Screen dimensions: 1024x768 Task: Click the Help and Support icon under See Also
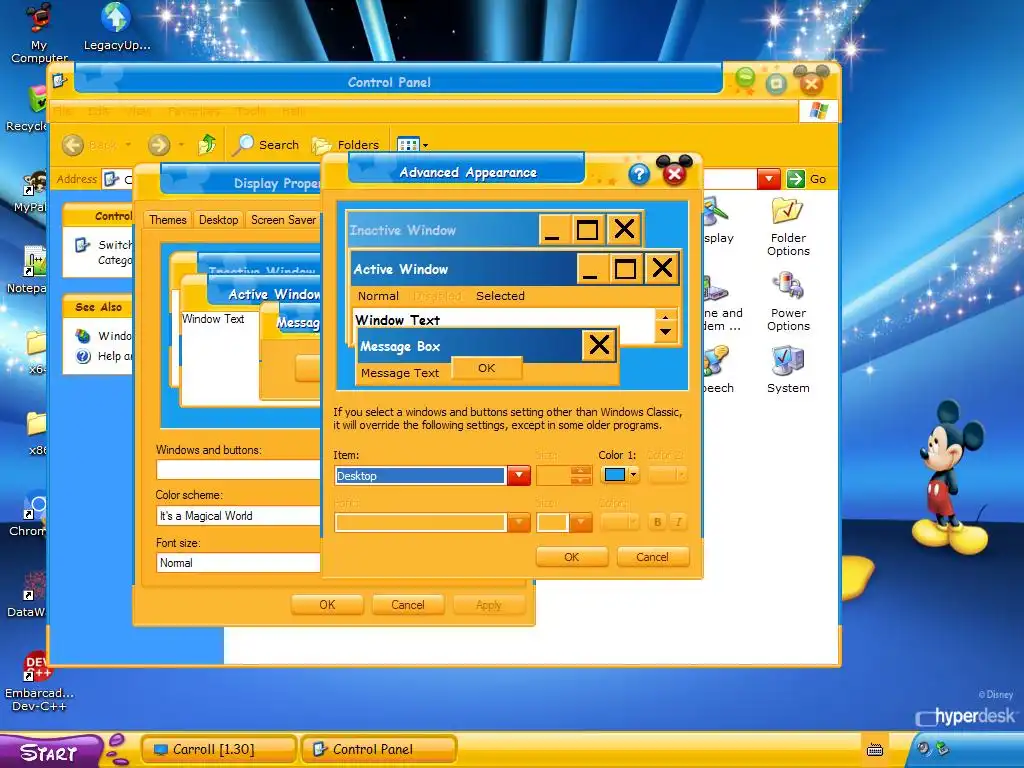[83, 356]
